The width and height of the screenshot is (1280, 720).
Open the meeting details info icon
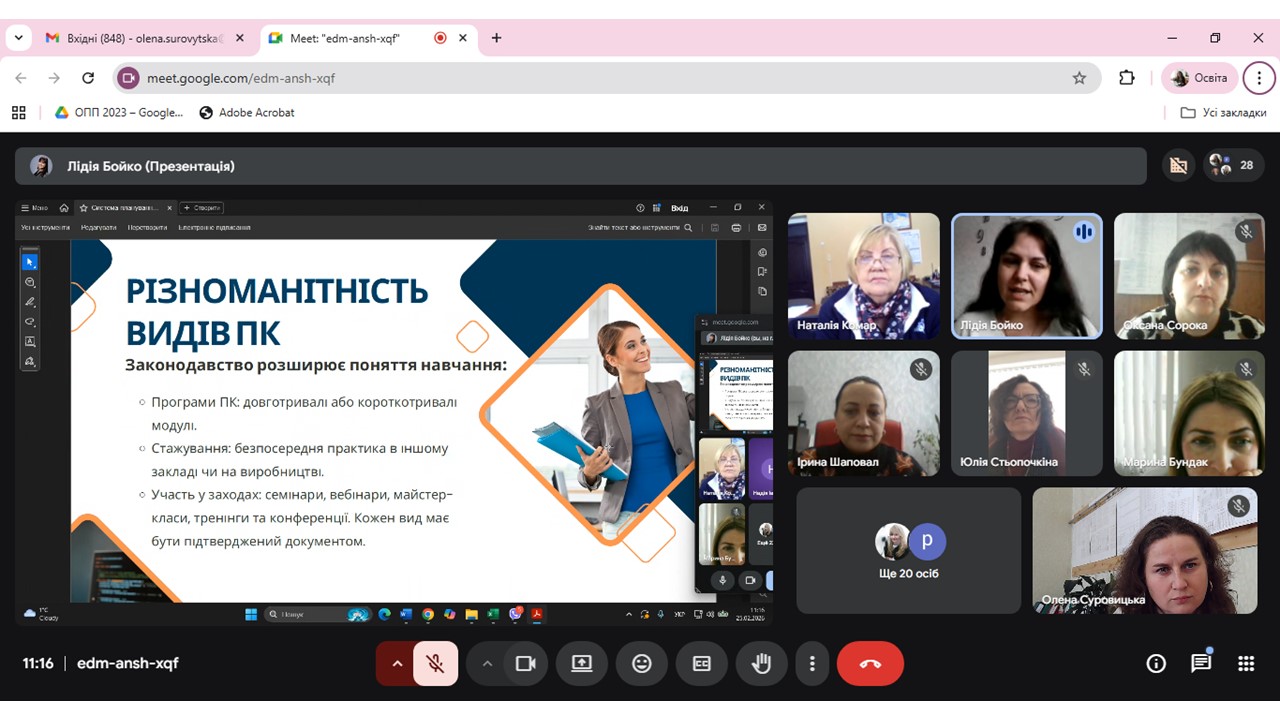click(1156, 664)
